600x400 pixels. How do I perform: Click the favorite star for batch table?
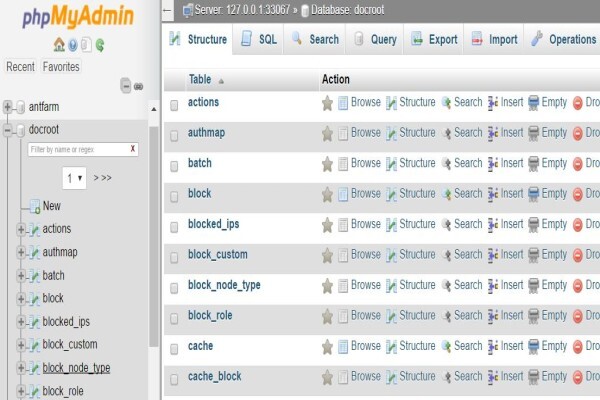(327, 164)
